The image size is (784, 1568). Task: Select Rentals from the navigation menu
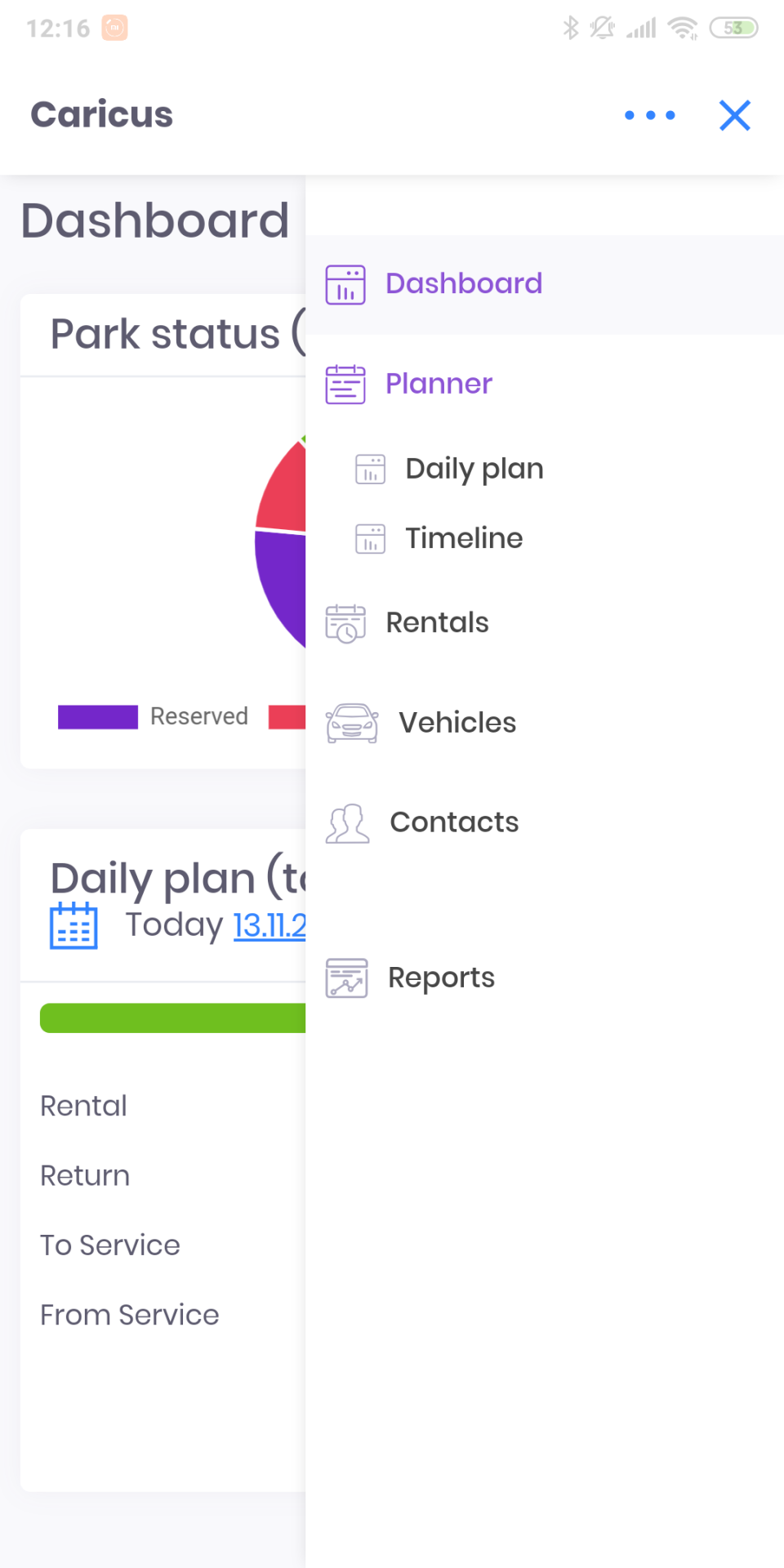pos(436,622)
